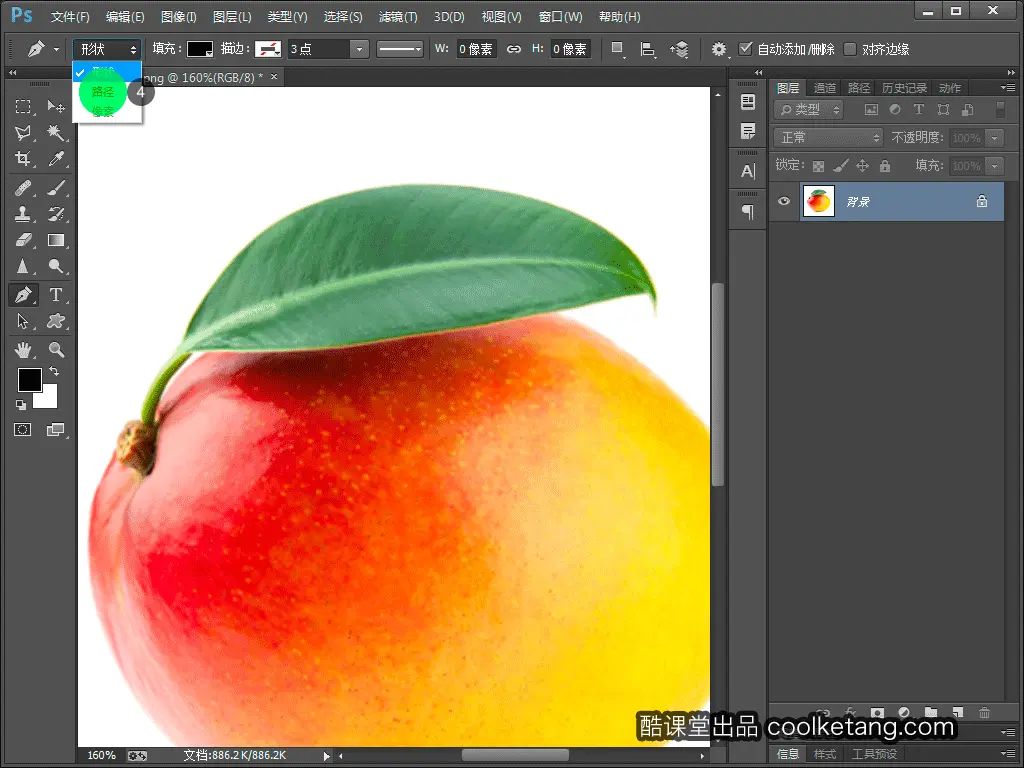
Task: Select the Healing Brush tool
Action: coord(23,188)
